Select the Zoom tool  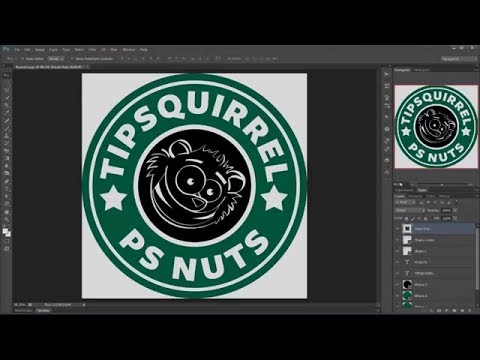click(x=6, y=219)
